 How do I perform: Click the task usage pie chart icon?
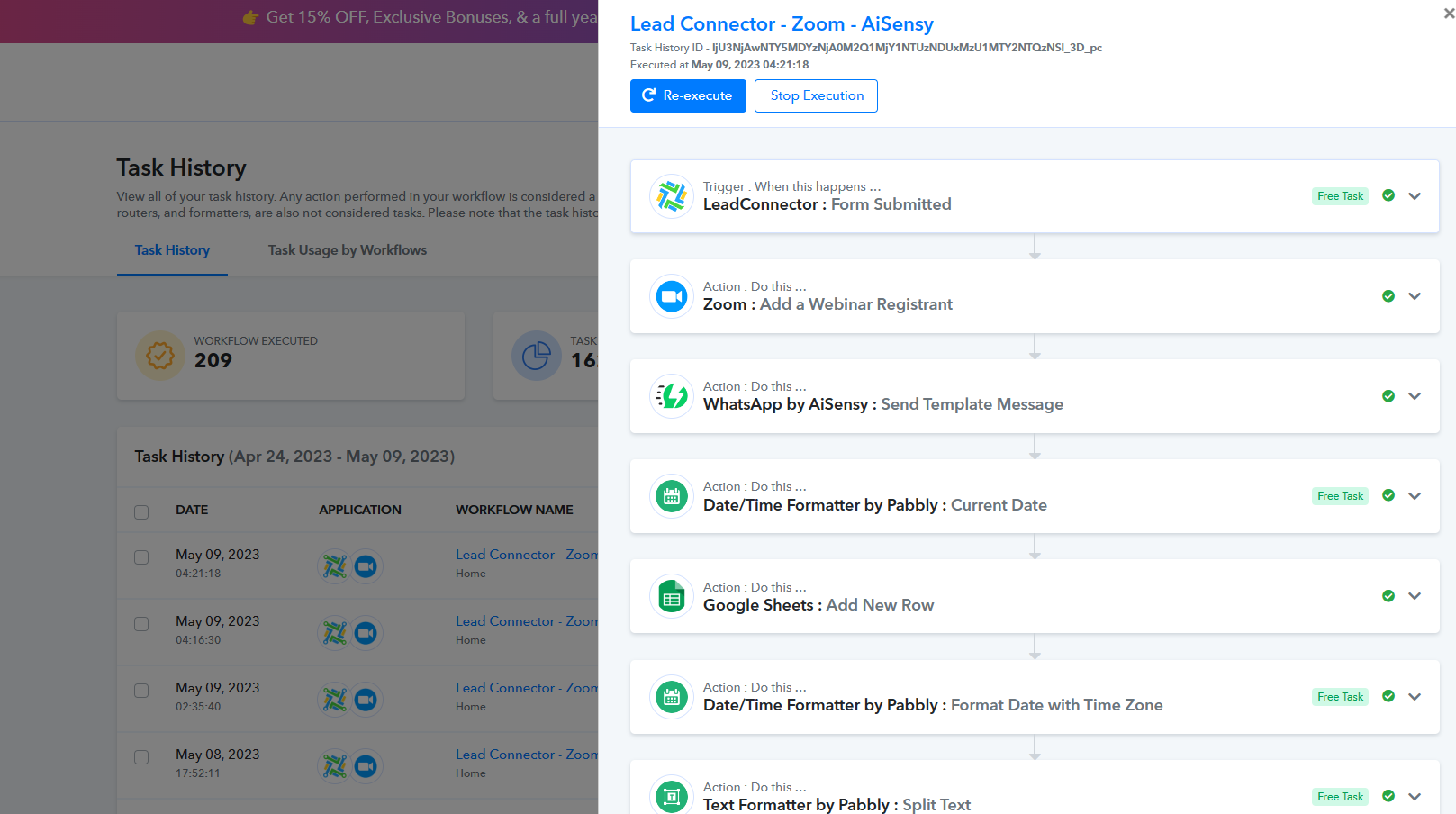click(537, 356)
